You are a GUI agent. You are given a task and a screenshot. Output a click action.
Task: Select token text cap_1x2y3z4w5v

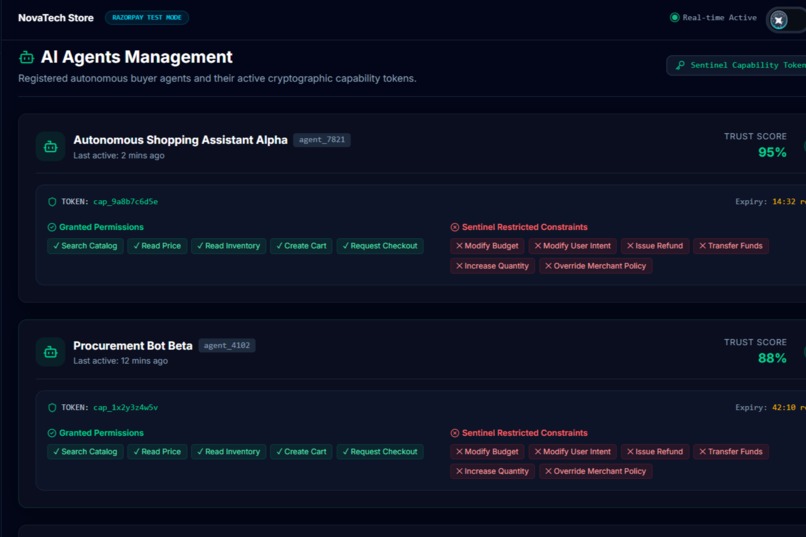pos(125,408)
